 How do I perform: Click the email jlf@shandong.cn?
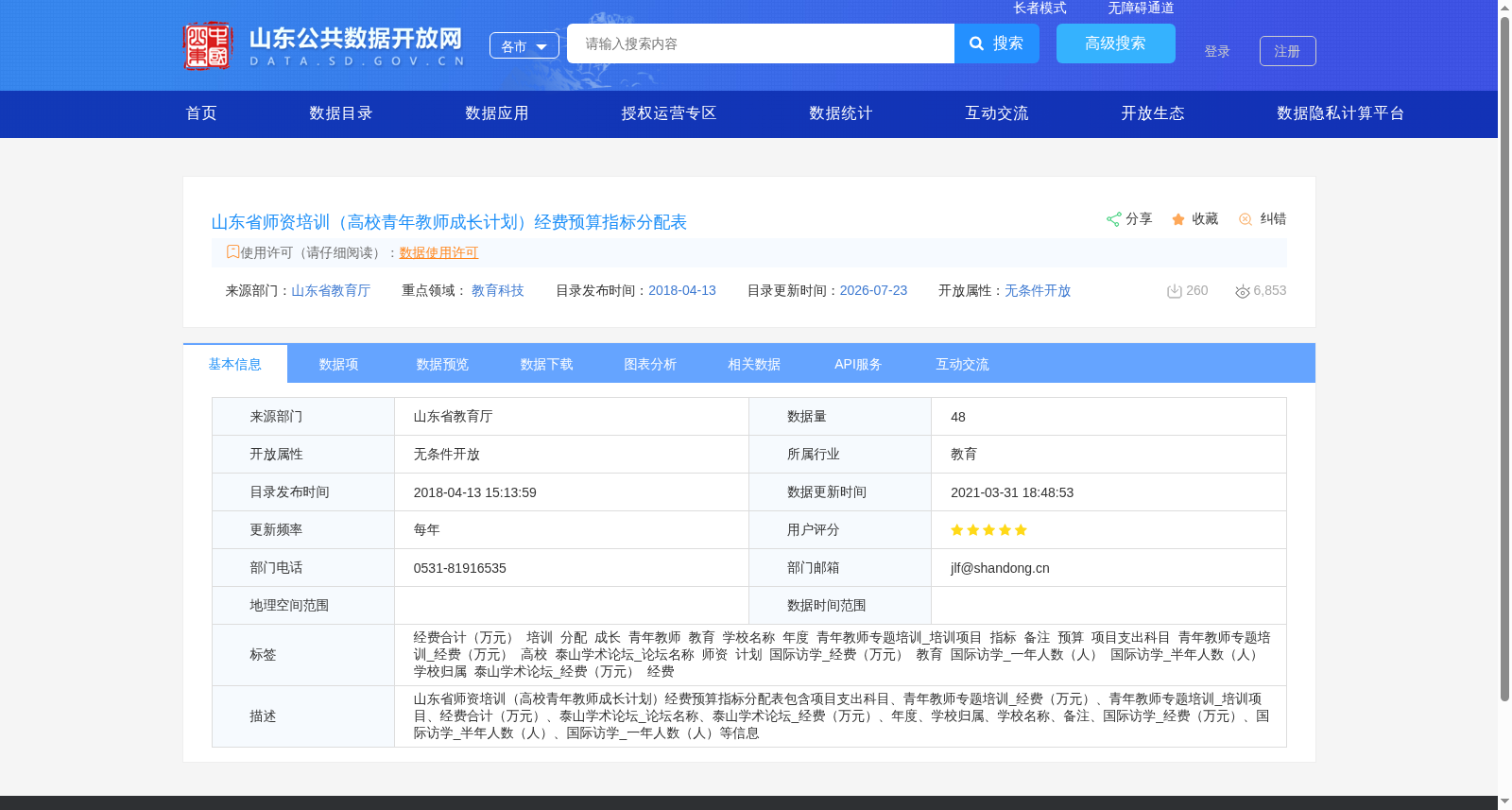[x=1000, y=568]
